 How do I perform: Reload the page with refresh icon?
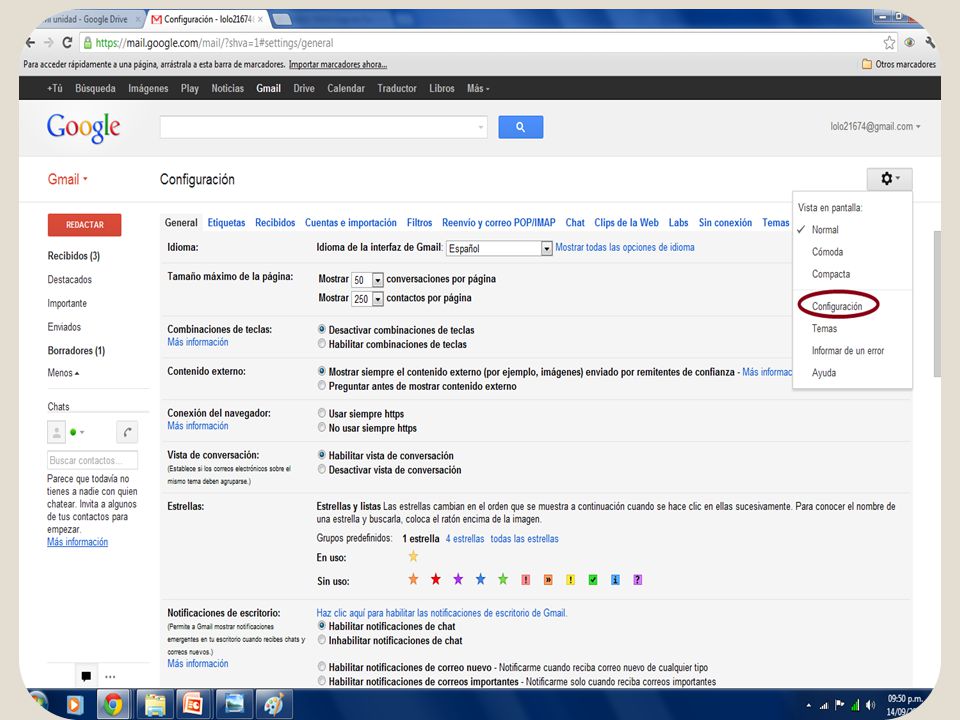[67, 43]
